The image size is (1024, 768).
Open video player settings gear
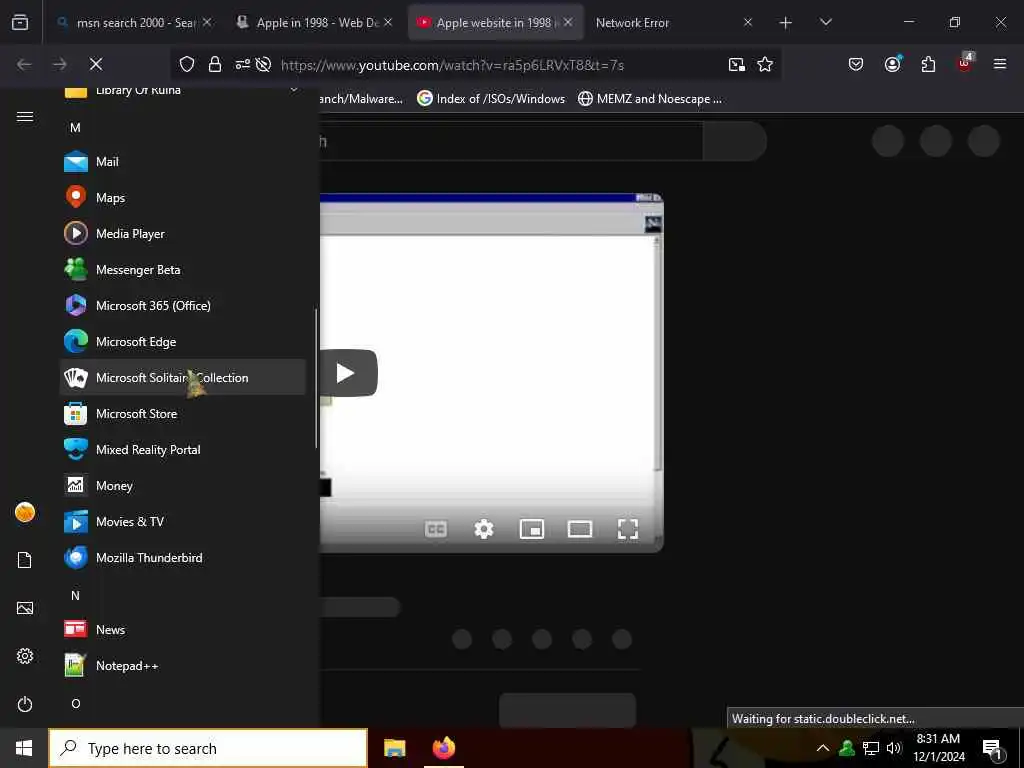click(484, 529)
